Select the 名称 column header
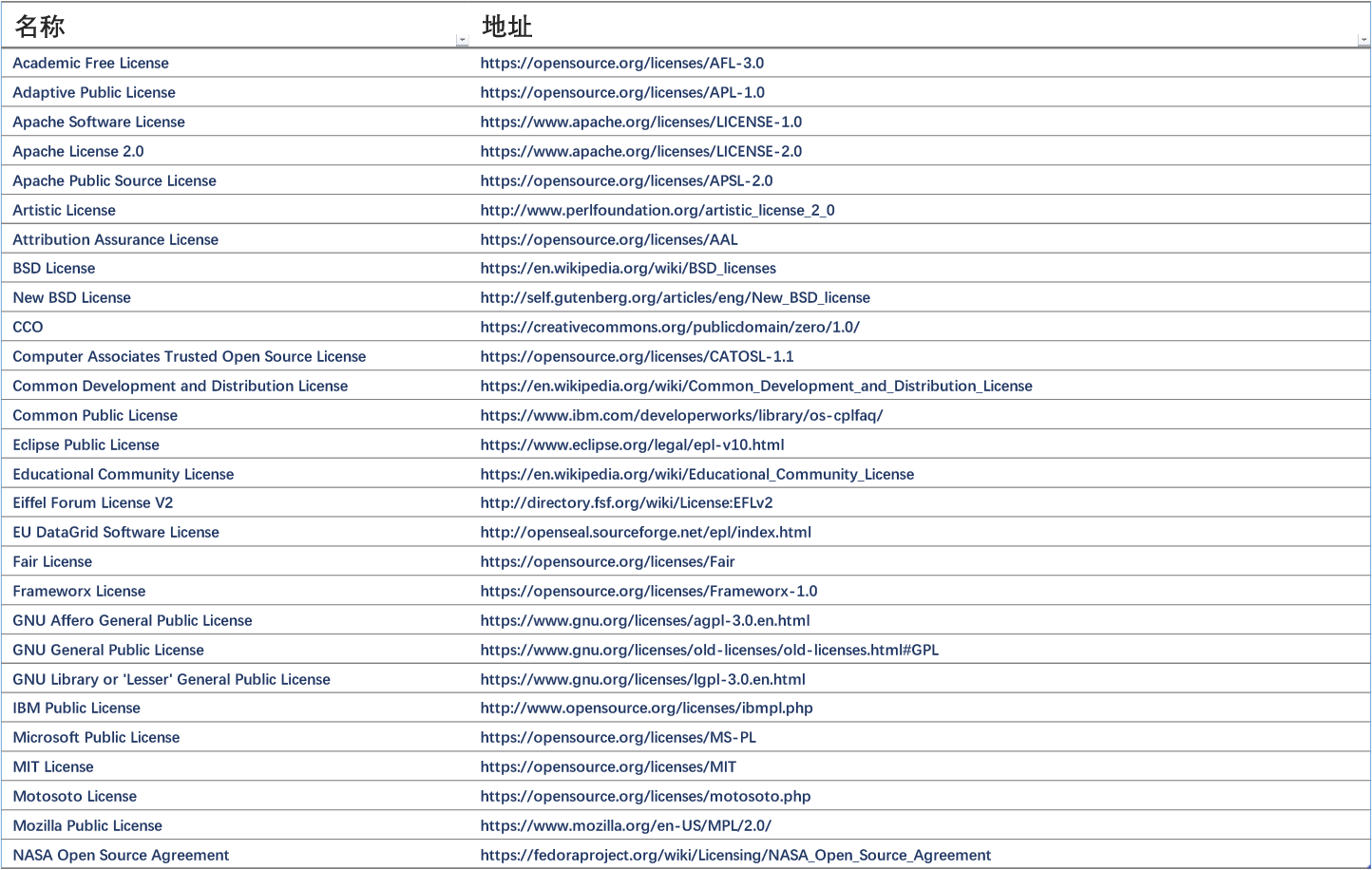Screen dimensions: 1372x870 [40, 27]
